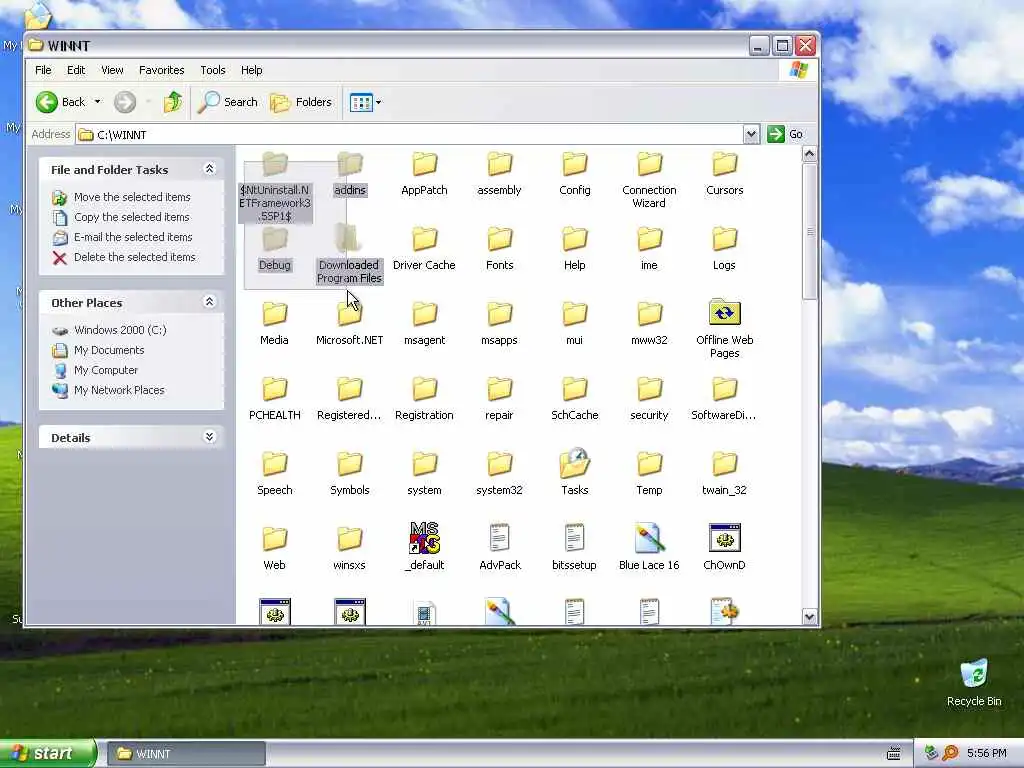This screenshot has width=1024, height=768.
Task: Select the _default shortcut file icon
Action: point(424,538)
